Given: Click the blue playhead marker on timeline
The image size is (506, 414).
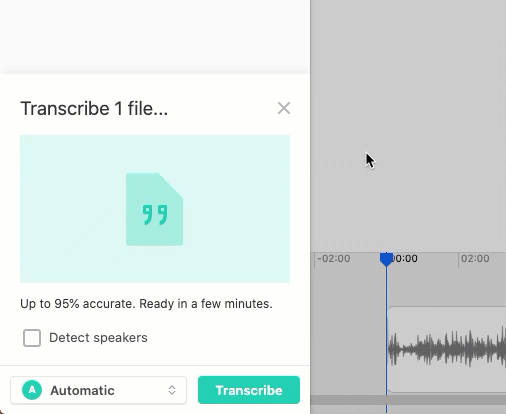Looking at the screenshot, I should (386, 260).
